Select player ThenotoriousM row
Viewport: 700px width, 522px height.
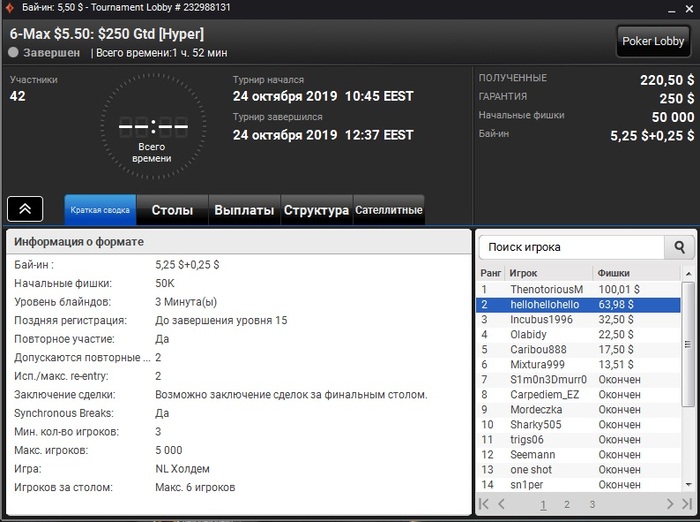[x=579, y=289]
